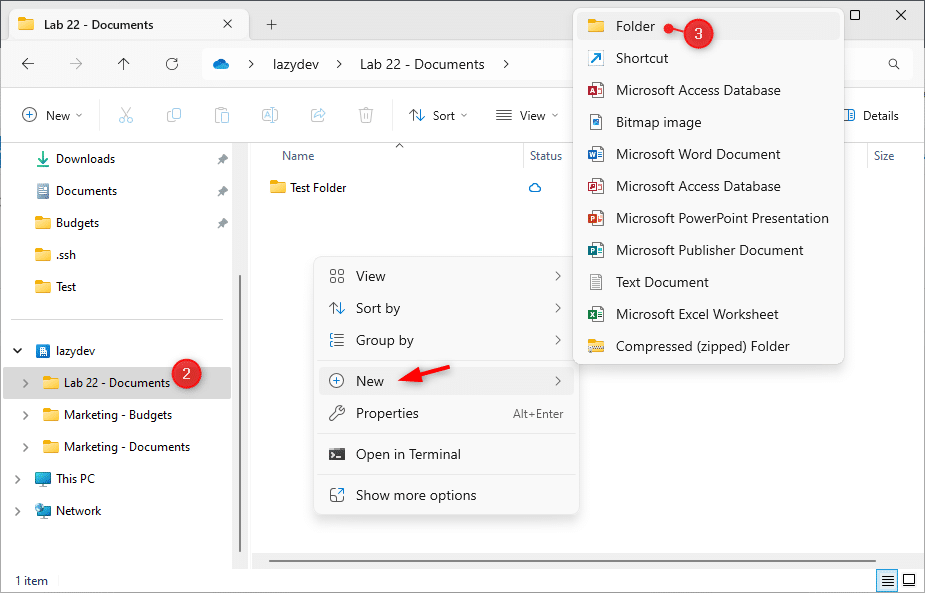Open the Sort dropdown in the toolbar
Image resolution: width=925 pixels, height=593 pixels.
(438, 115)
